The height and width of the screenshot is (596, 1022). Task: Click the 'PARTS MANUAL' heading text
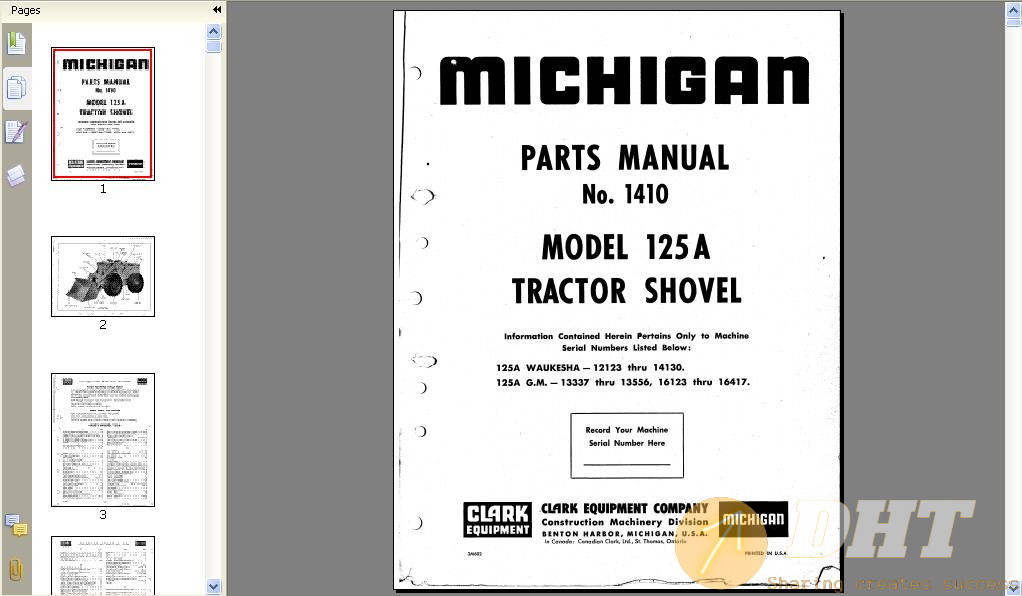point(624,158)
